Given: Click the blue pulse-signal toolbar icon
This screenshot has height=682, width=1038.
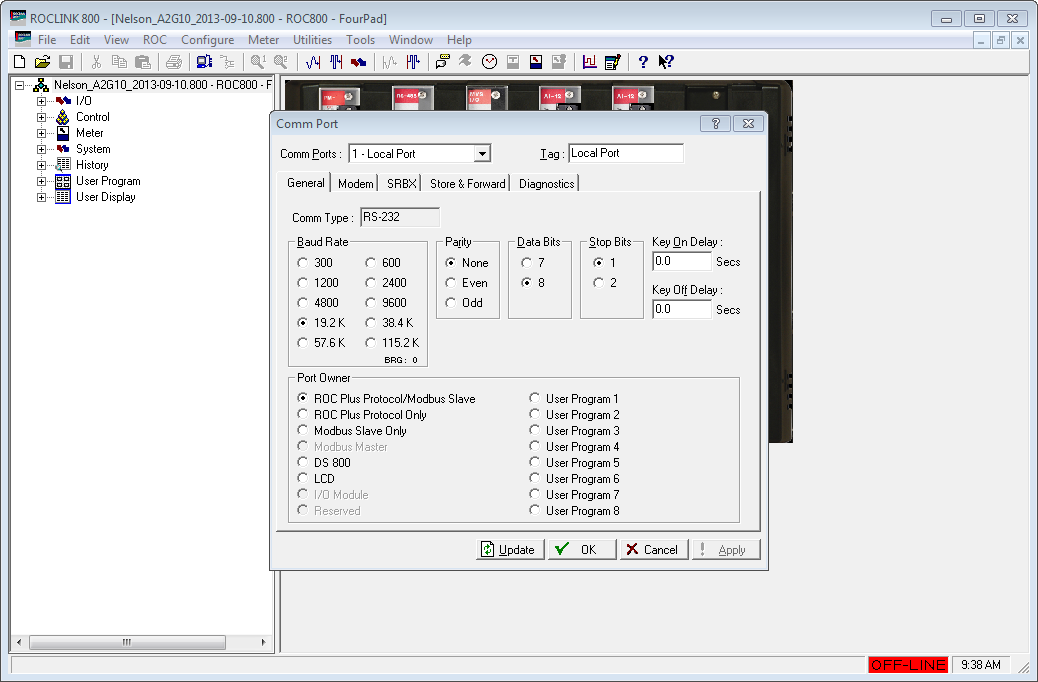Looking at the screenshot, I should click(336, 62).
